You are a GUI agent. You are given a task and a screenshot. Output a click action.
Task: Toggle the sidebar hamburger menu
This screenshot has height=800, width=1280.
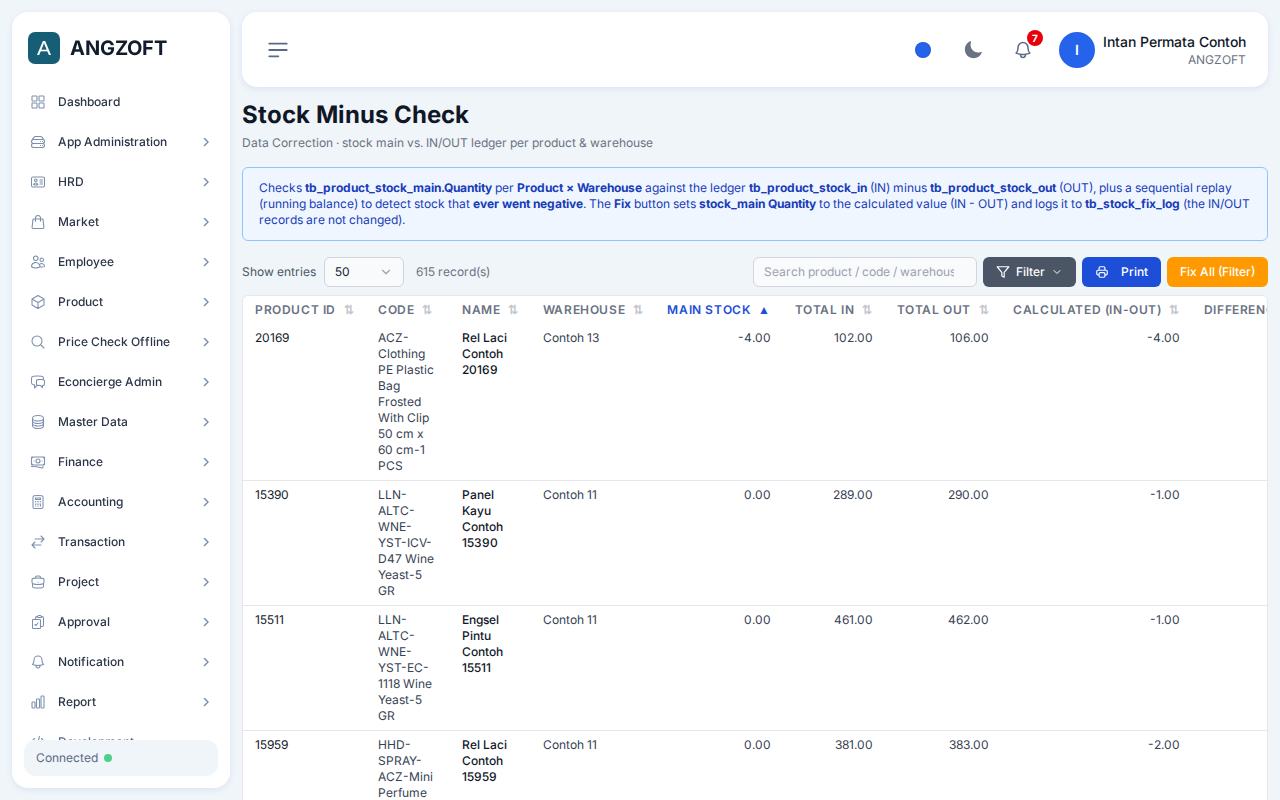click(278, 50)
